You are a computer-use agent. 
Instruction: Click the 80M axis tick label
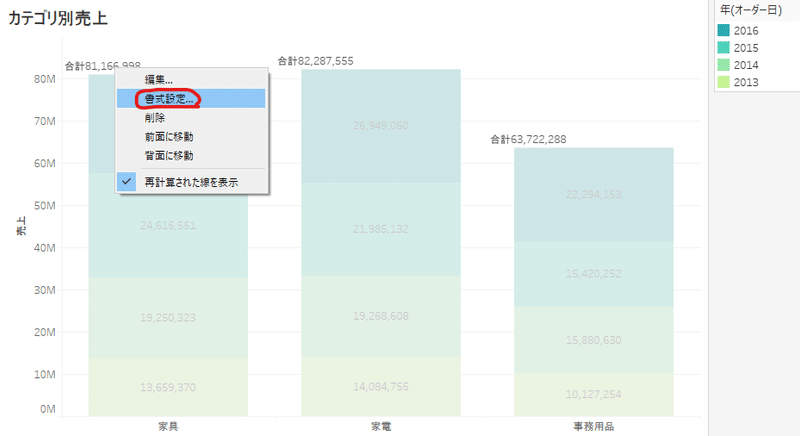tap(45, 79)
